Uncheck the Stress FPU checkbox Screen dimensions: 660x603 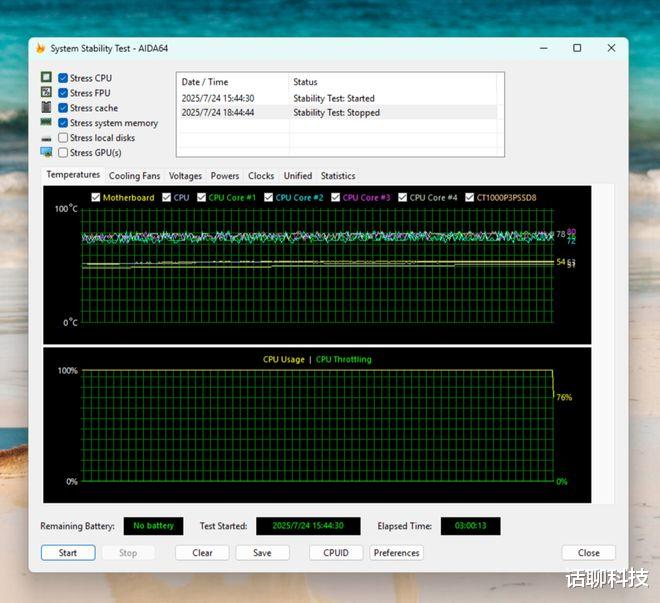click(x=63, y=93)
